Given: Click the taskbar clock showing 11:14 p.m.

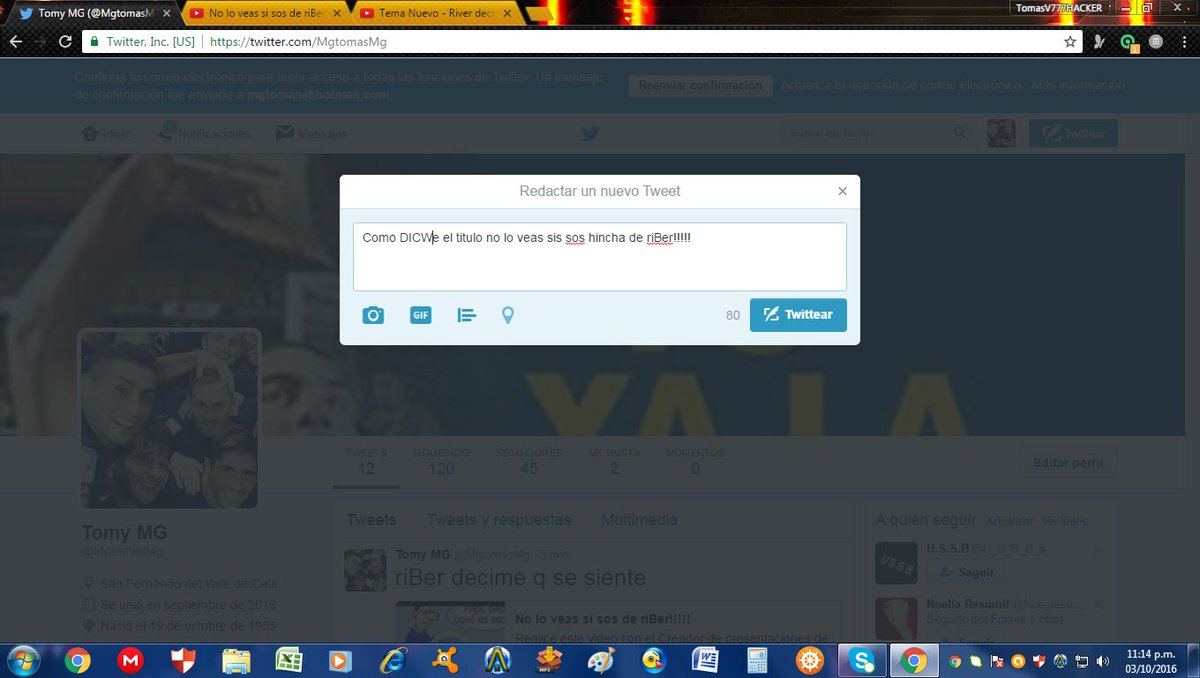Looking at the screenshot, I should [1151, 660].
